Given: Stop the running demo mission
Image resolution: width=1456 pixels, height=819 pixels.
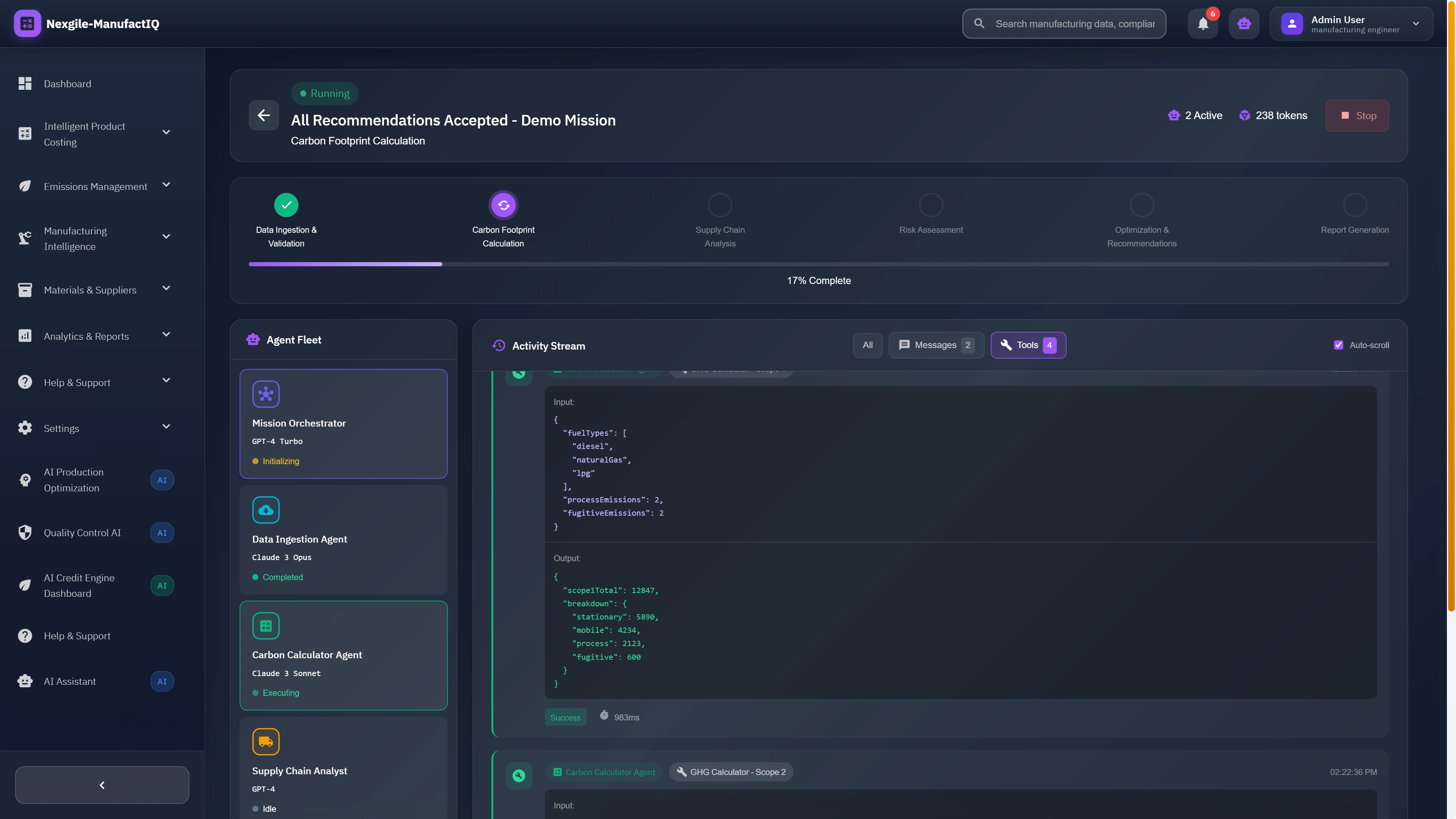Looking at the screenshot, I should click(x=1357, y=115).
